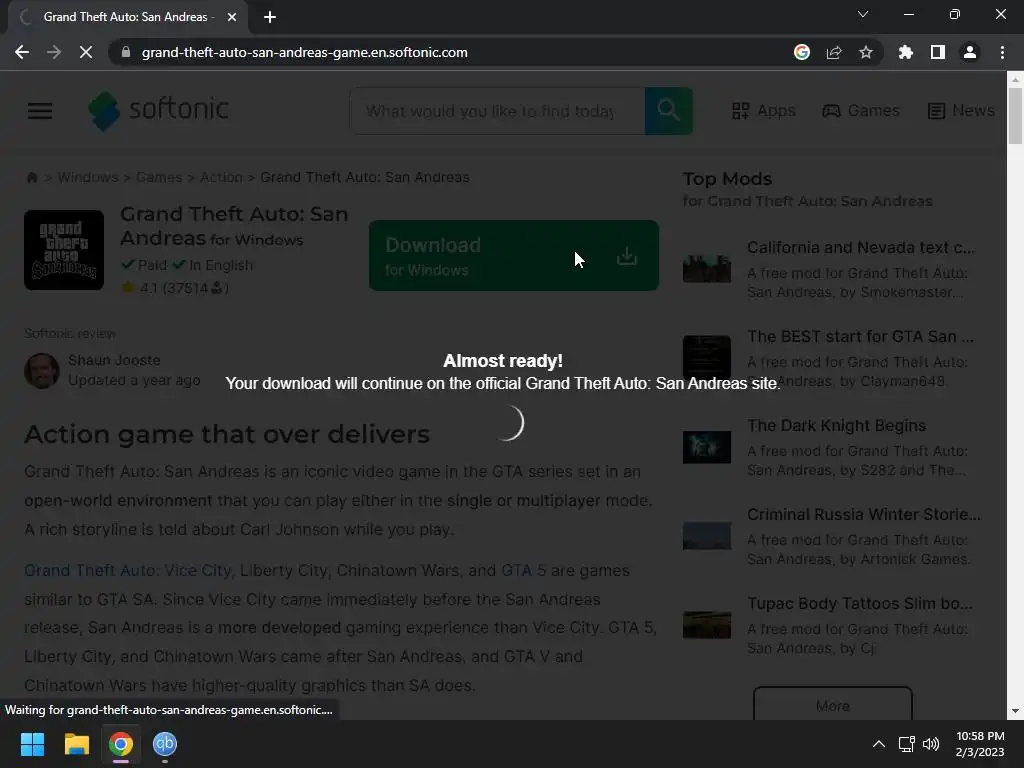The image size is (1024, 768).
Task: Open the clock and date panel
Action: coord(980,744)
